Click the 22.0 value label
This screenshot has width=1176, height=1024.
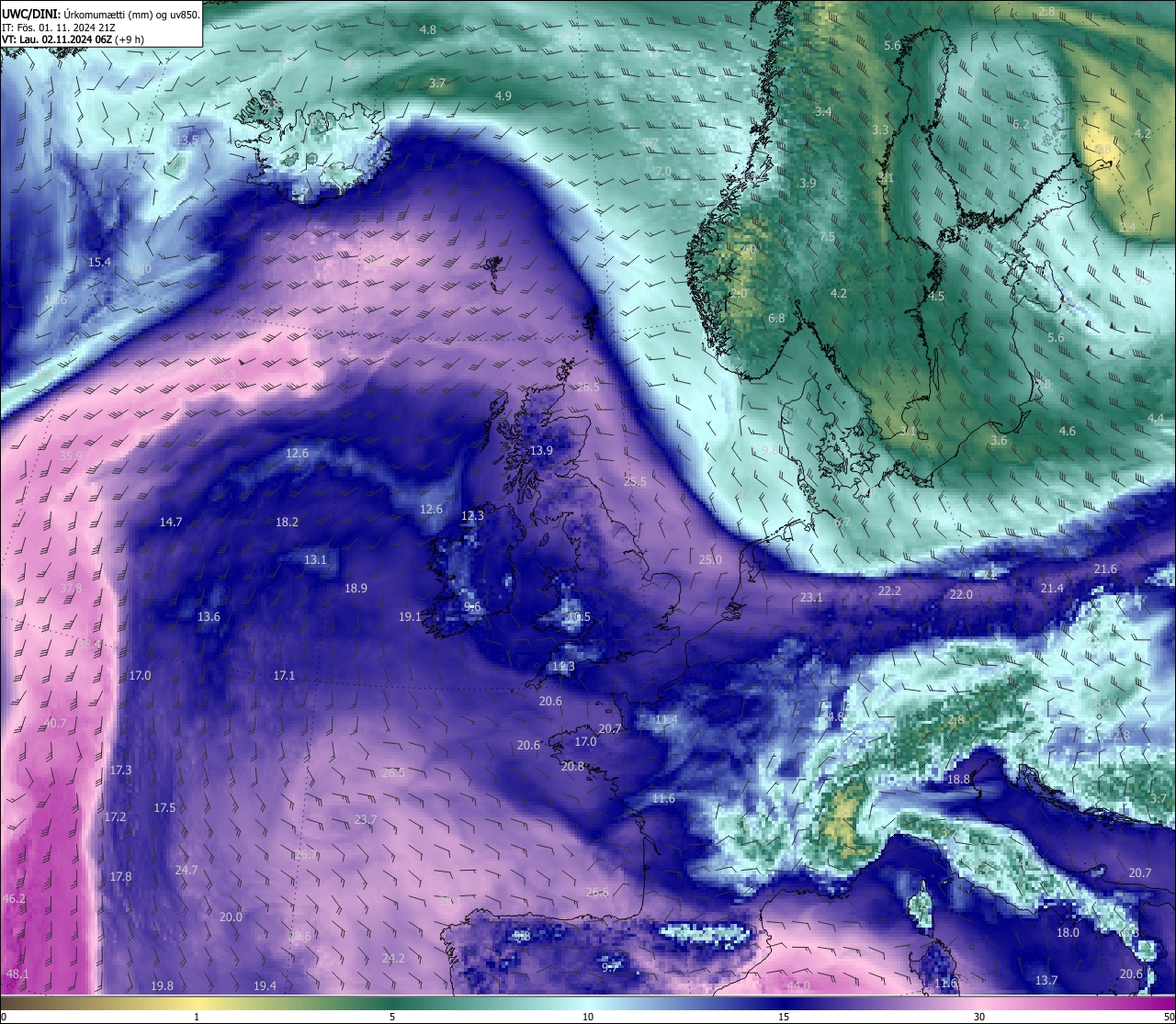(961, 594)
